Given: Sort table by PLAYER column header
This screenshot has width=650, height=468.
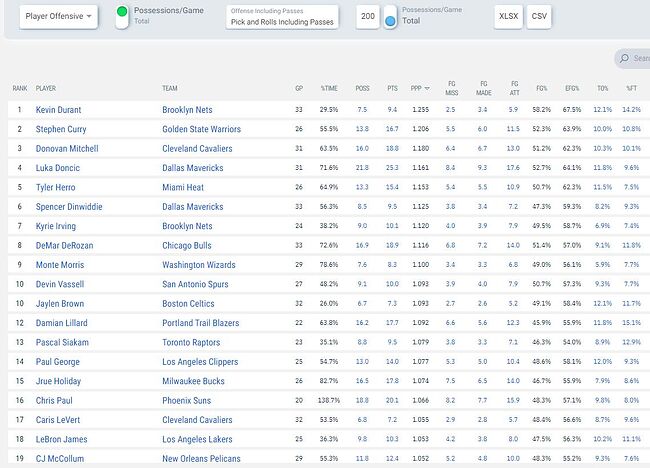Looking at the screenshot, I should point(46,88).
